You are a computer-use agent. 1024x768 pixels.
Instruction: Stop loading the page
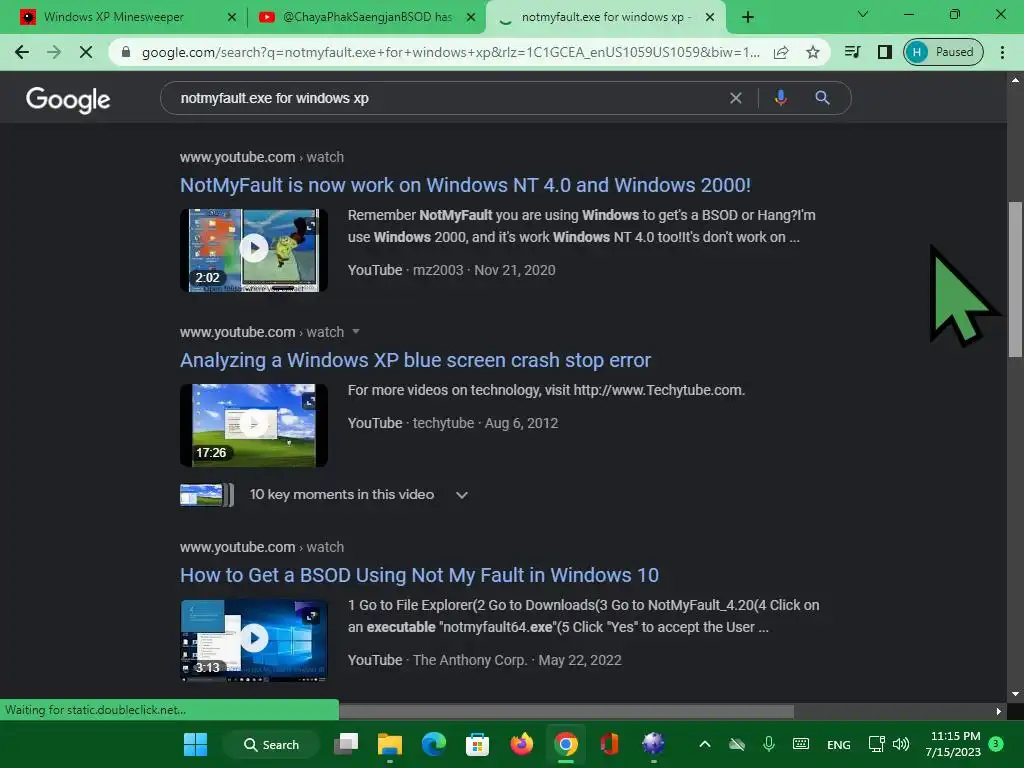(x=86, y=52)
